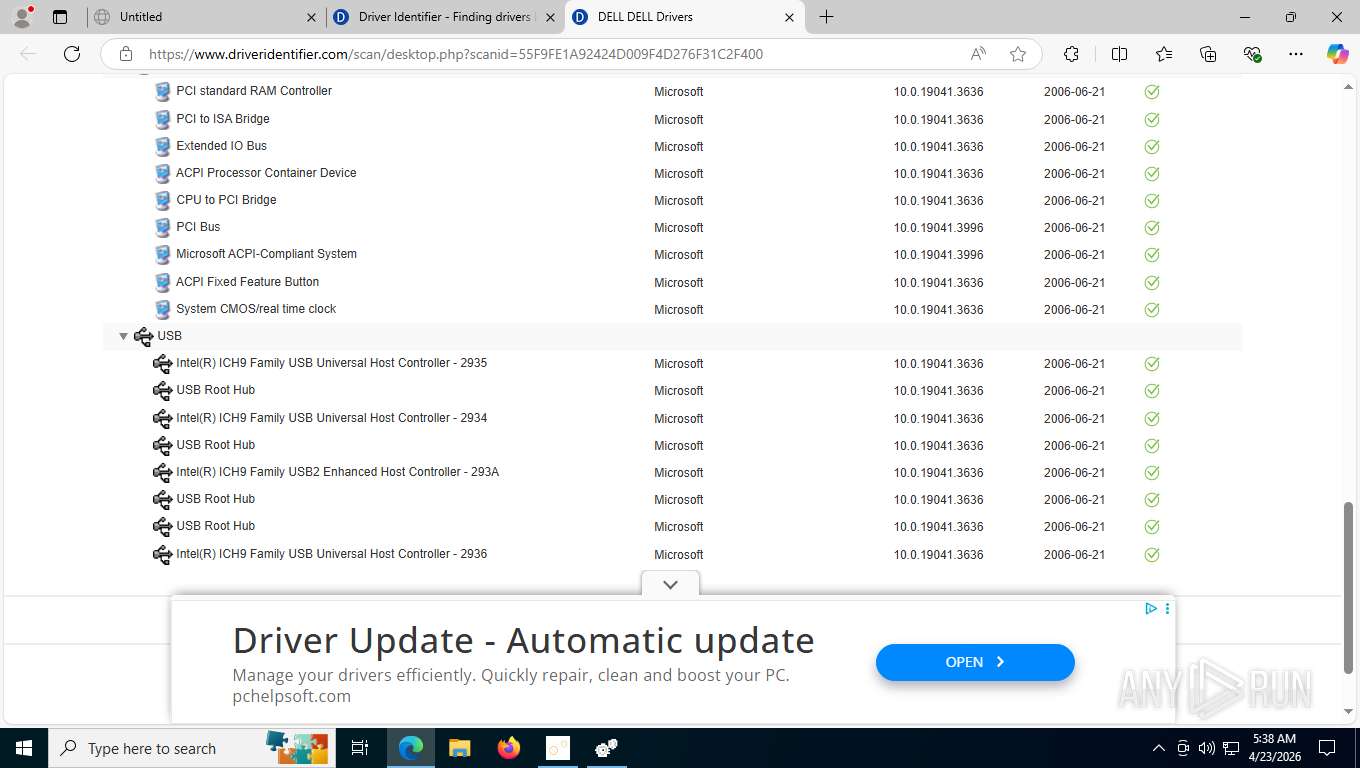Viewport: 1360px width, 768px height.
Task: Click USB icon for Host Controller 2936
Action: 162,554
